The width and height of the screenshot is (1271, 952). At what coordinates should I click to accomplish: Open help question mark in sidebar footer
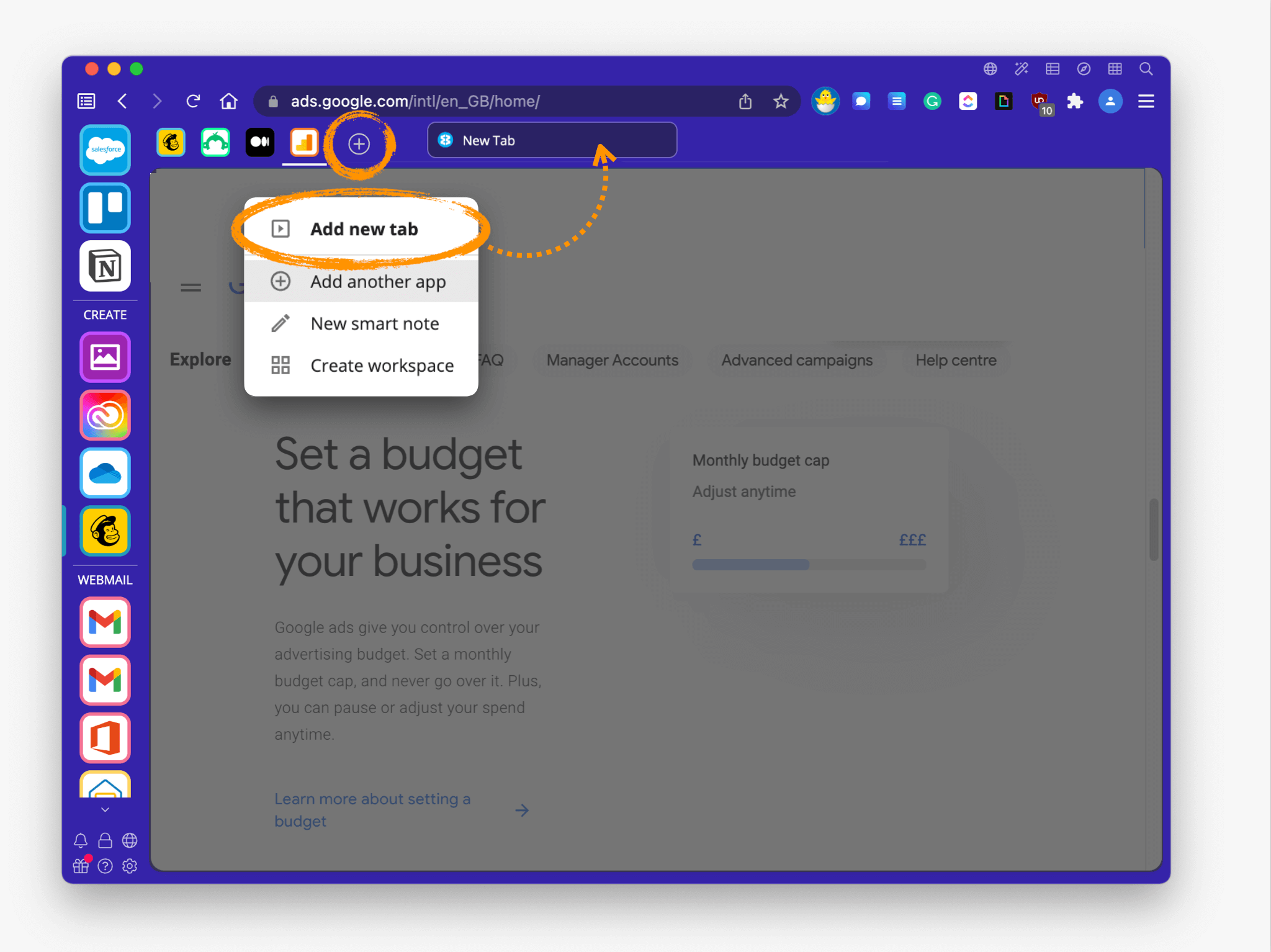105,866
